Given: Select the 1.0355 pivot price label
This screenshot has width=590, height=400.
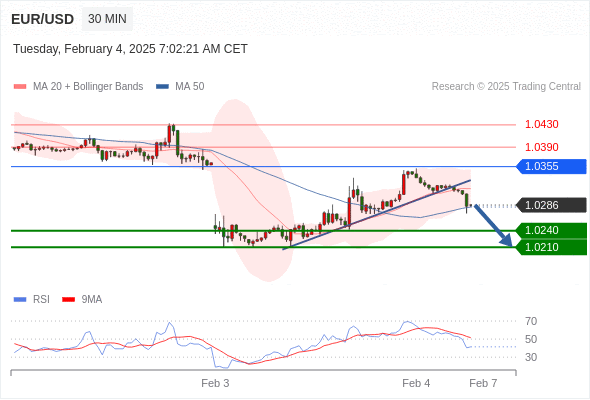Looking at the screenshot, I should coord(551,166).
